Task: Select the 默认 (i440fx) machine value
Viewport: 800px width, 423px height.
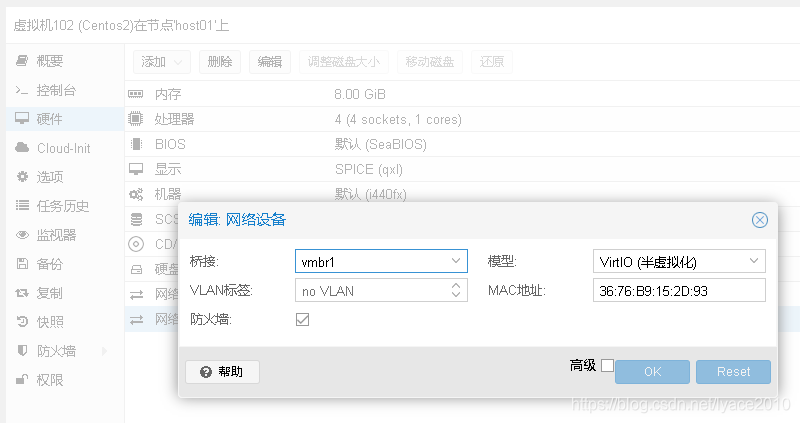Action: pos(371,194)
